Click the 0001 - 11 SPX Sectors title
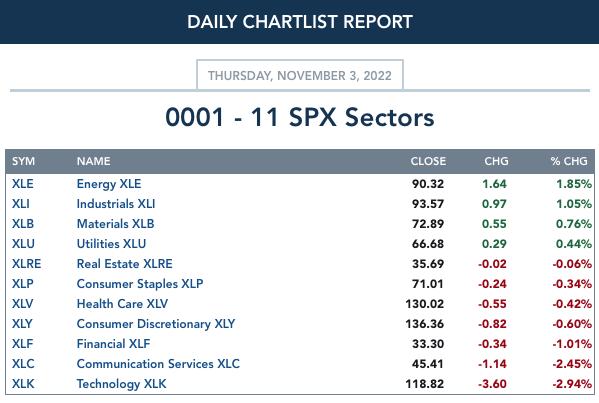Image resolution: width=599 pixels, height=403 pixels. tap(300, 117)
